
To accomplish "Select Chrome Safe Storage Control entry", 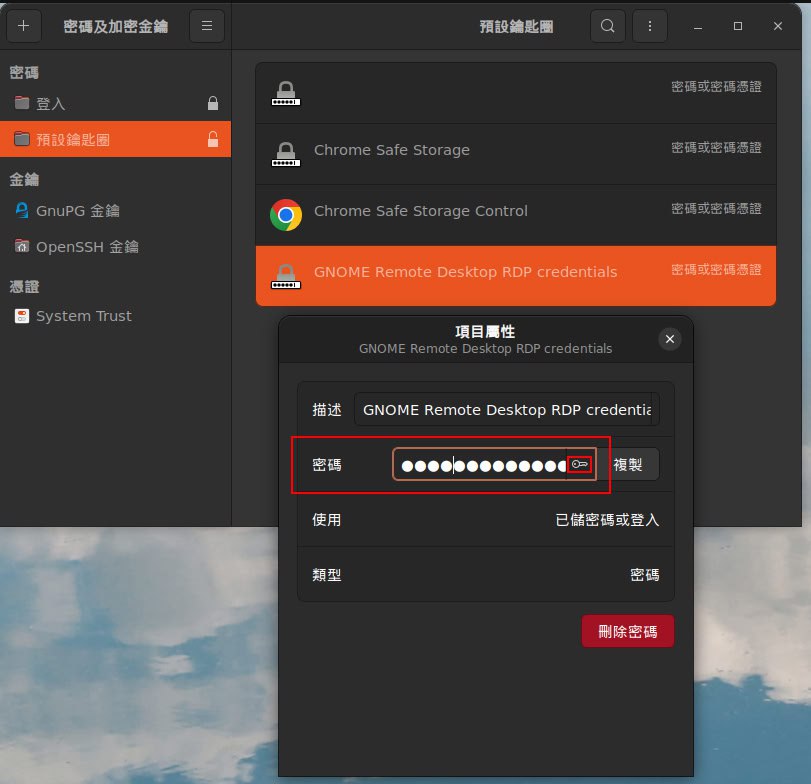I will [516, 215].
